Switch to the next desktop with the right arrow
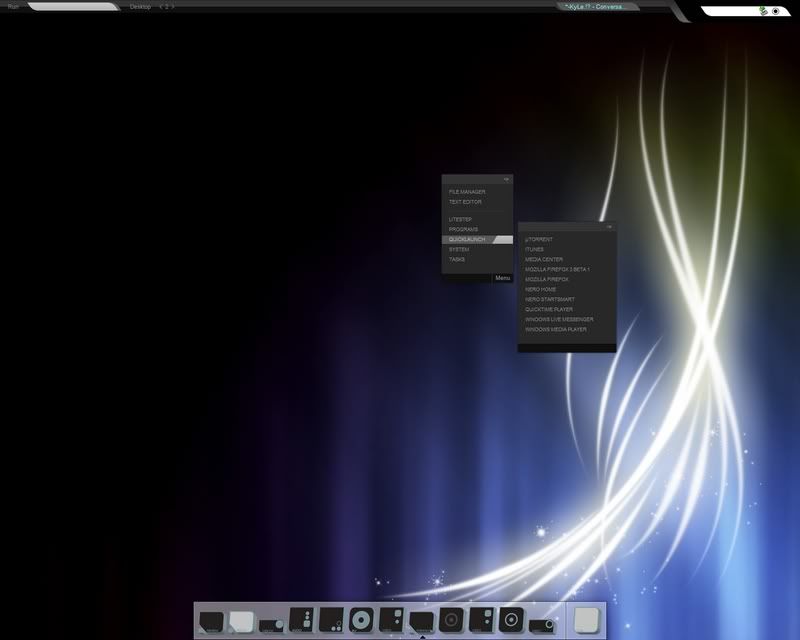The image size is (800, 640). click(172, 6)
